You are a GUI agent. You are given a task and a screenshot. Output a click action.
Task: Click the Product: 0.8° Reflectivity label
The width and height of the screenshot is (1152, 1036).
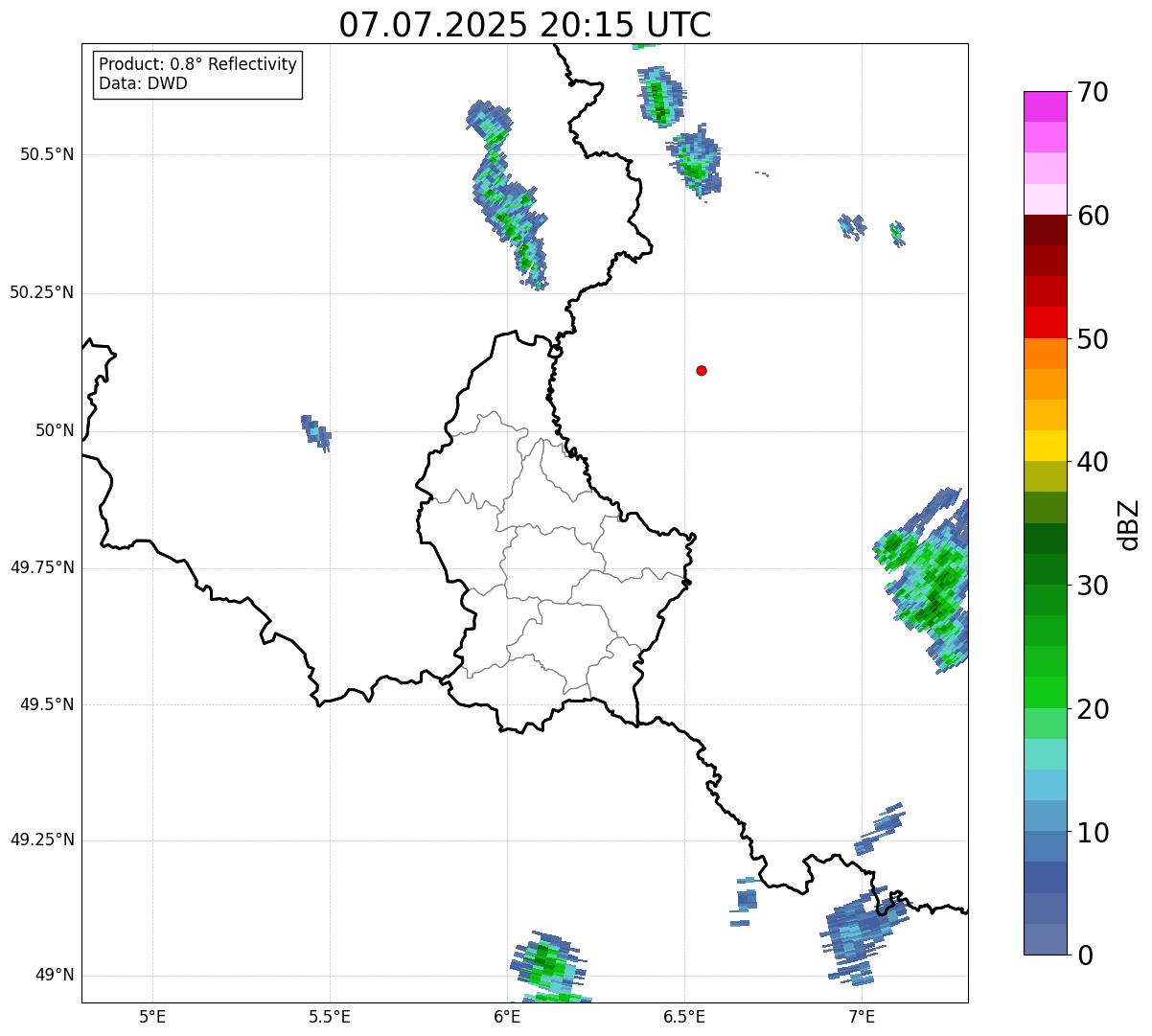tap(198, 64)
